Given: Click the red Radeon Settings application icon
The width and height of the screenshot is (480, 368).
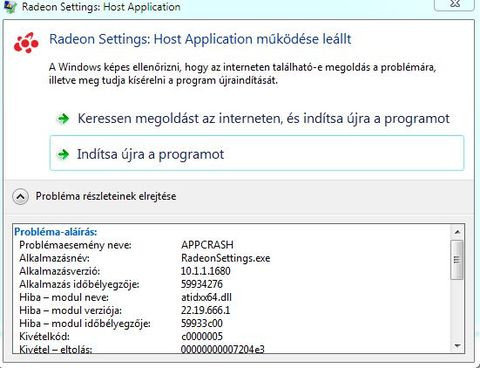Looking at the screenshot, I should (26, 43).
